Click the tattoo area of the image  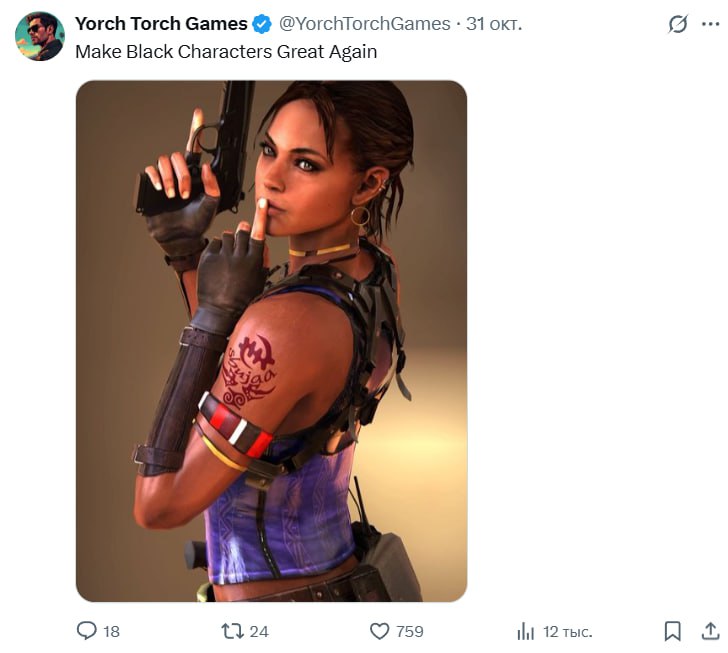pos(249,371)
